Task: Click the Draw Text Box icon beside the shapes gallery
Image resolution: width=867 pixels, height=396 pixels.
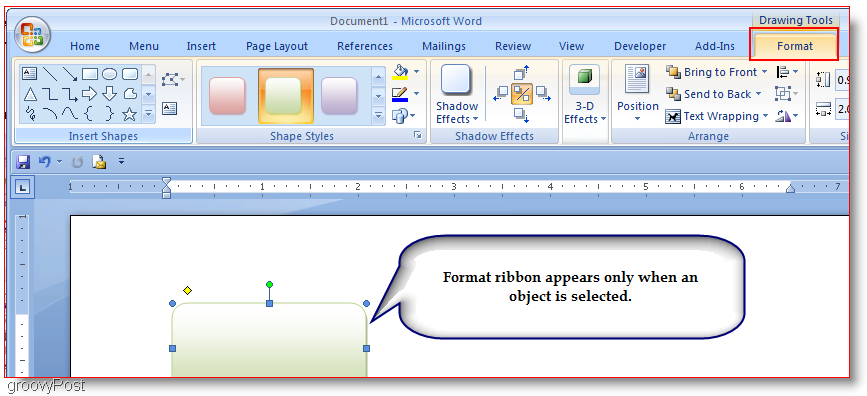Action: coord(170,108)
